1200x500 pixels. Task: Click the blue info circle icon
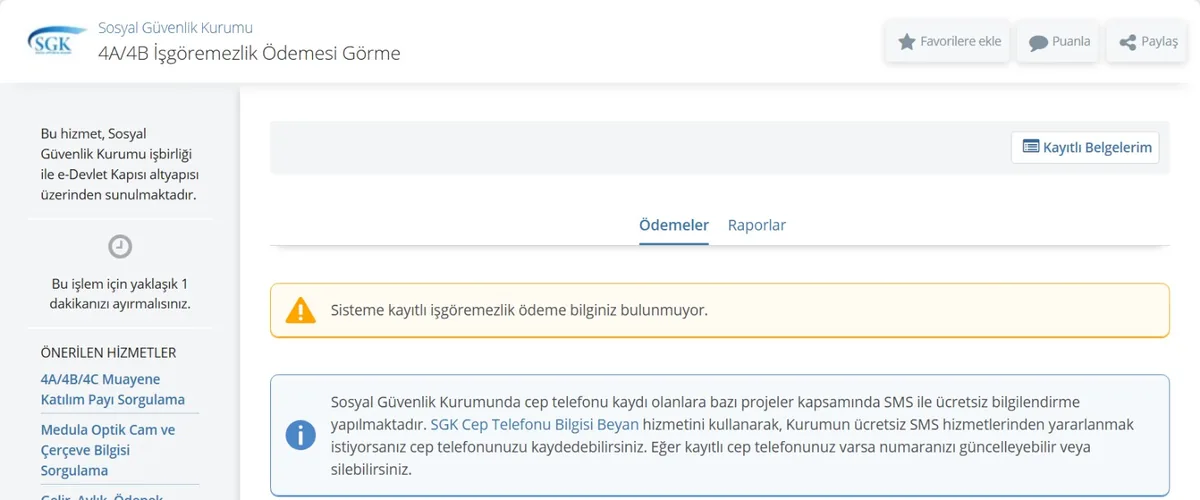click(x=300, y=435)
